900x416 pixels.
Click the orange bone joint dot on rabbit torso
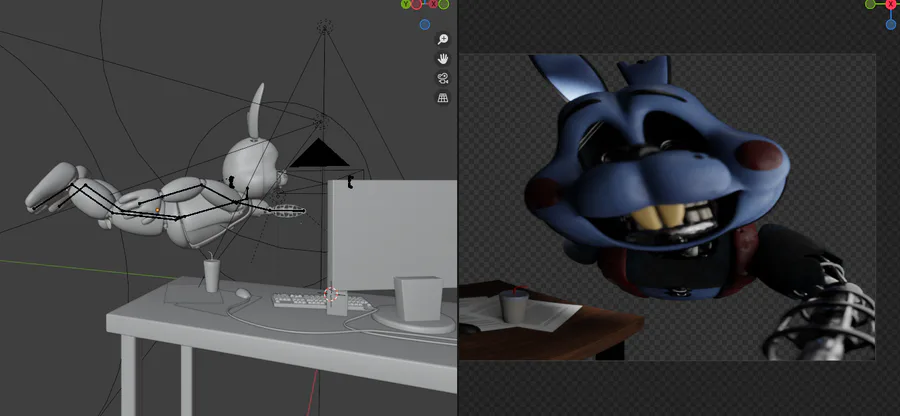(158, 210)
